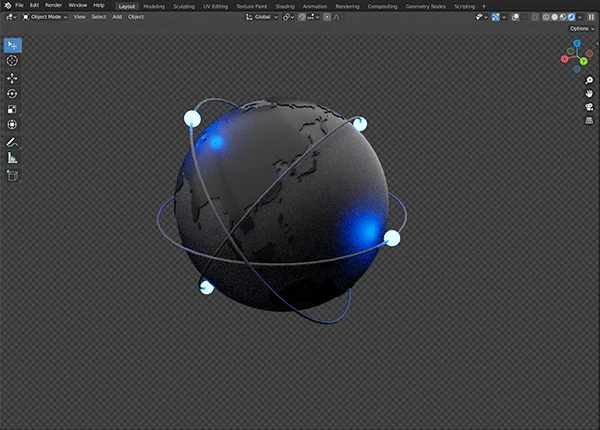This screenshot has height=430, width=600.
Task: Click the Blender logo icon
Action: pos(7,5)
